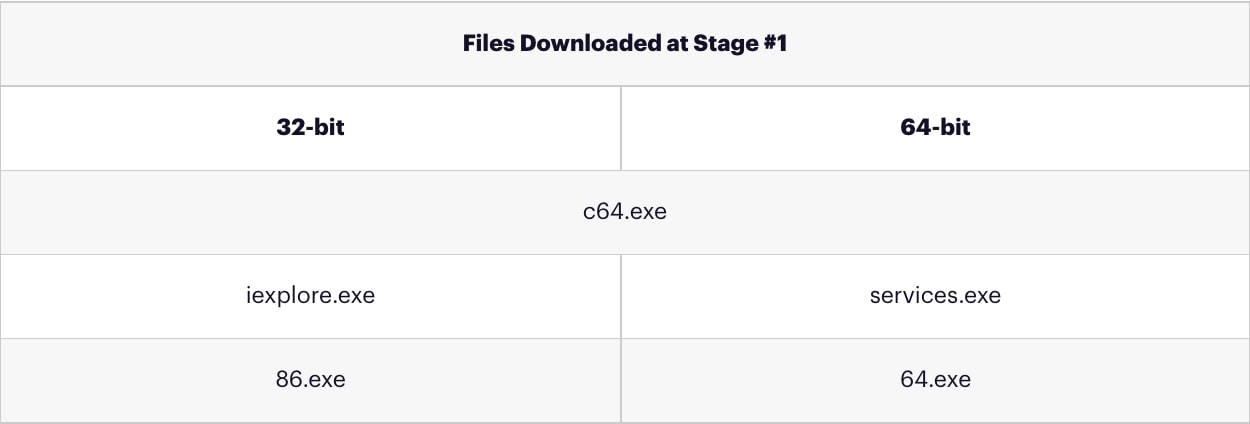Select the 64-bit column header
Screen dimensions: 1250x424
(935, 128)
